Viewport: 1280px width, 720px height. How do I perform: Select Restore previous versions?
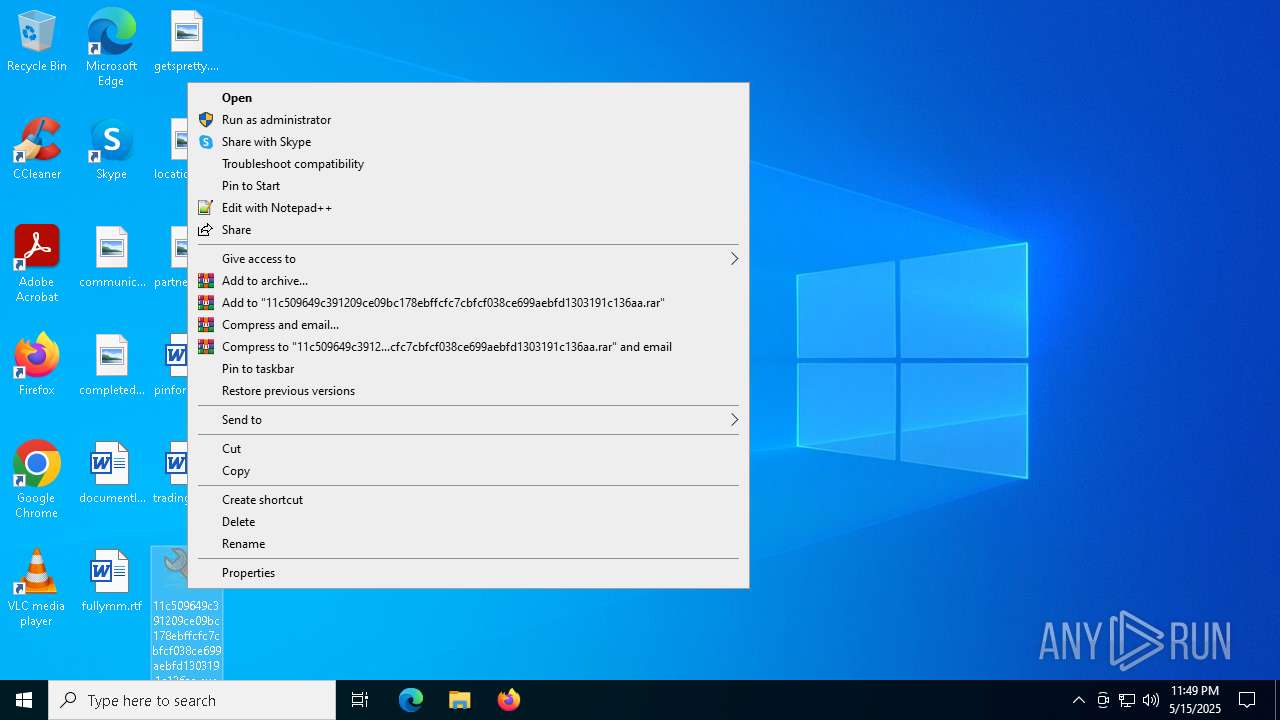468,391
